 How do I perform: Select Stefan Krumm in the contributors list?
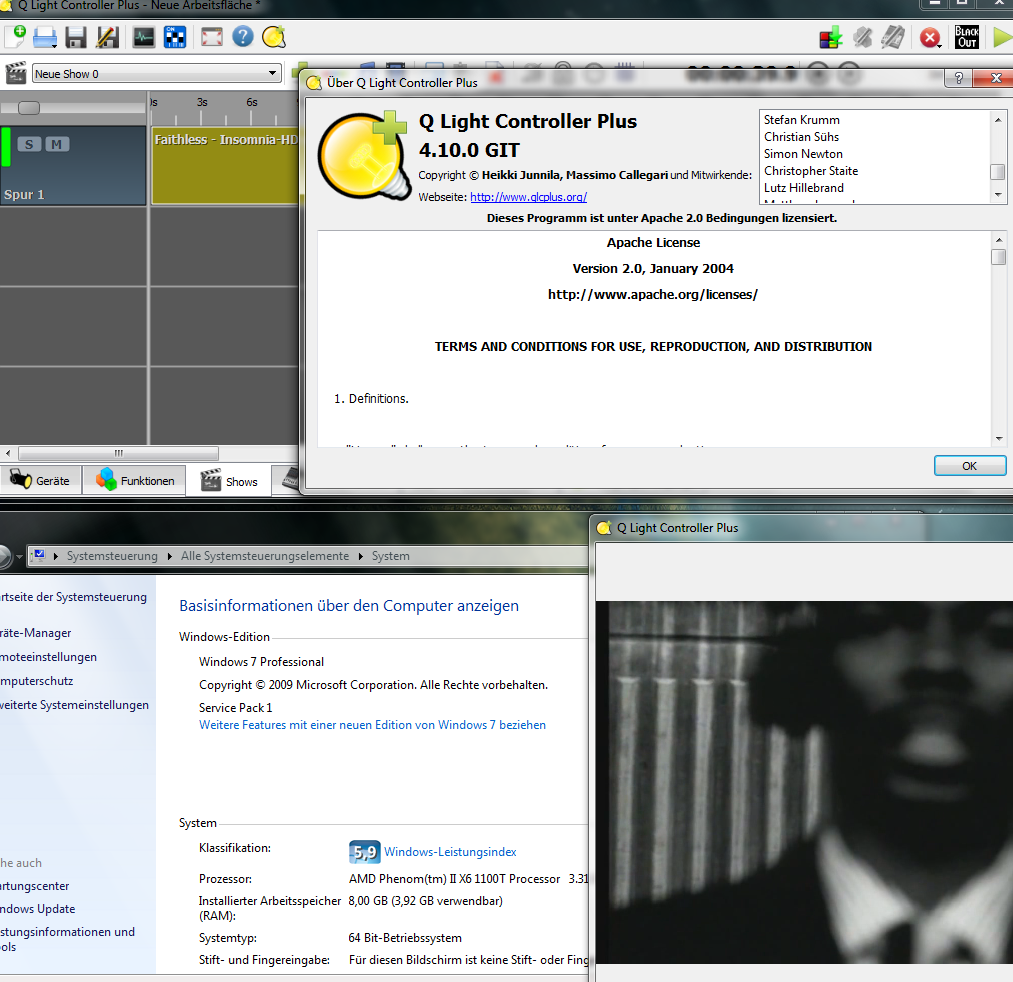(802, 120)
